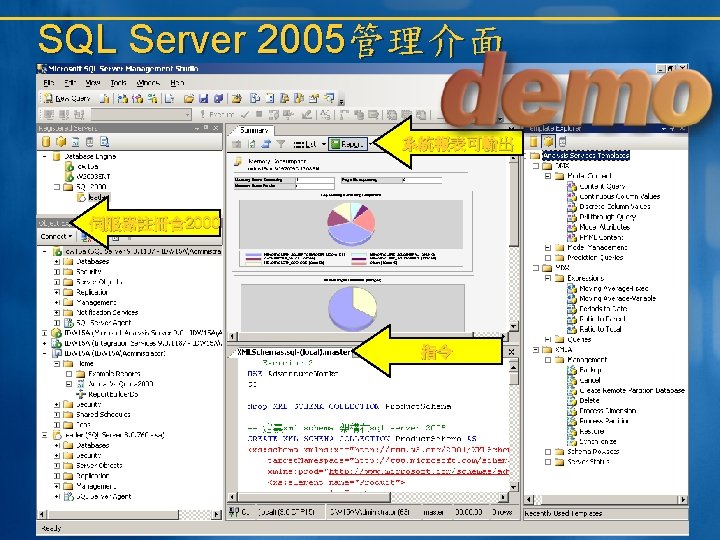Click the Parse checkmark icon in SQL editor toolbar

(245, 114)
